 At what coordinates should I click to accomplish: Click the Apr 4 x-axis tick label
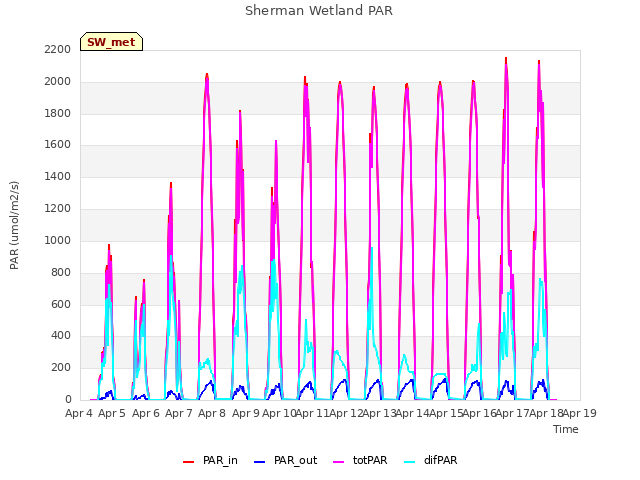click(x=79, y=413)
